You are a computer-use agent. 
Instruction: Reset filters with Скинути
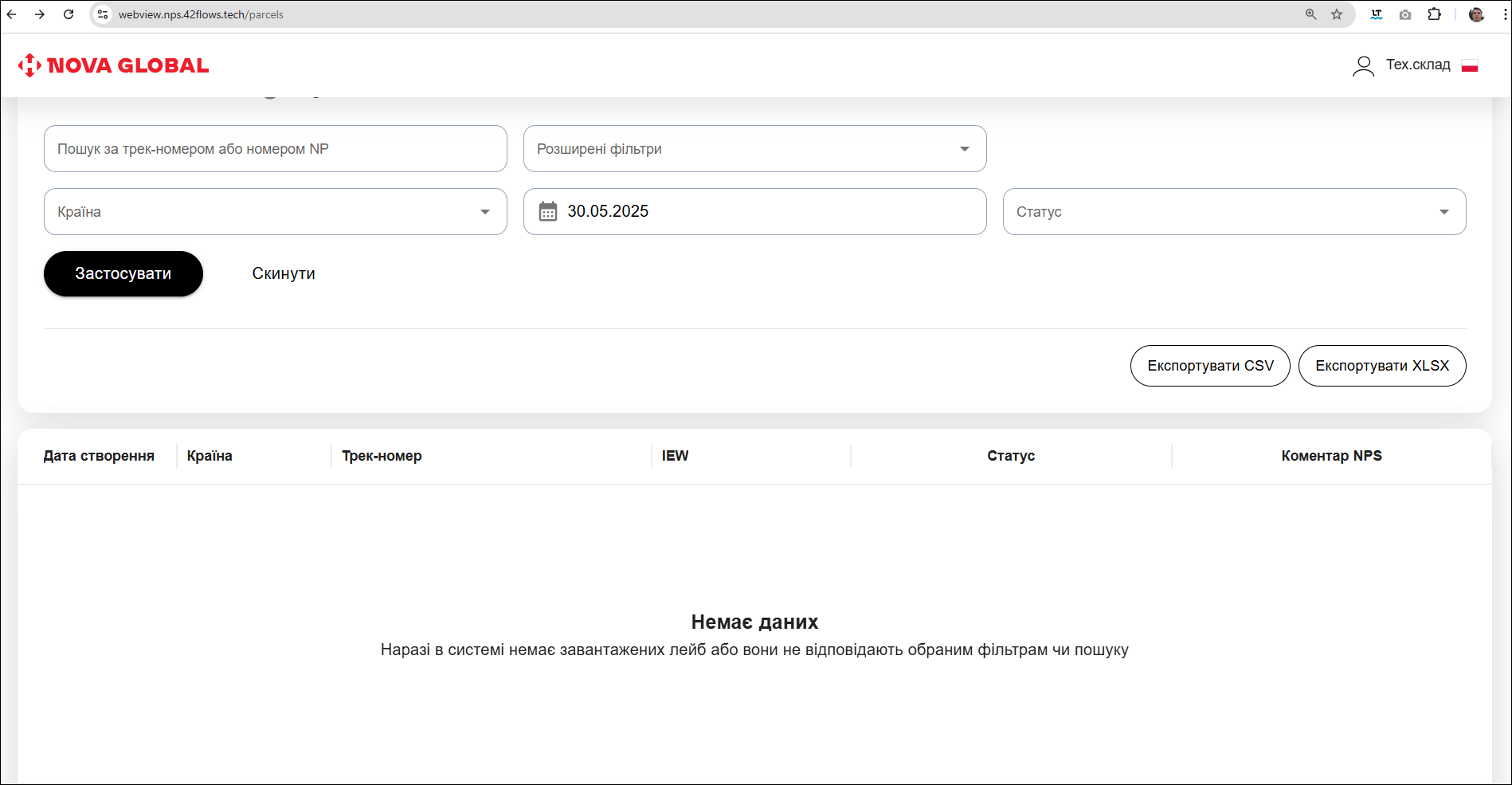(x=284, y=273)
